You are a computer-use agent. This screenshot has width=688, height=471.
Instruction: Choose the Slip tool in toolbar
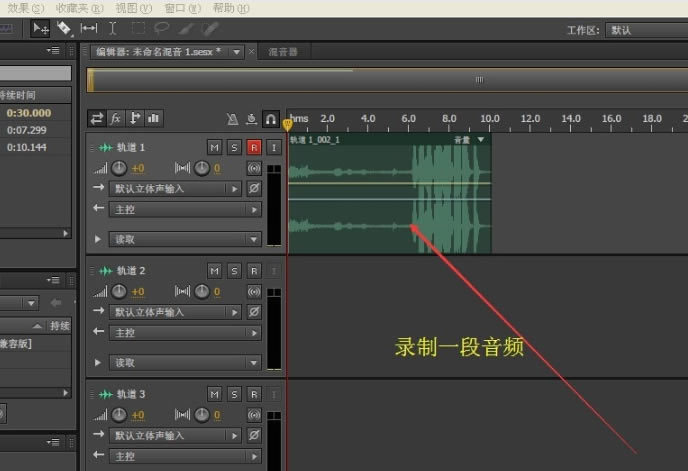[x=88, y=28]
